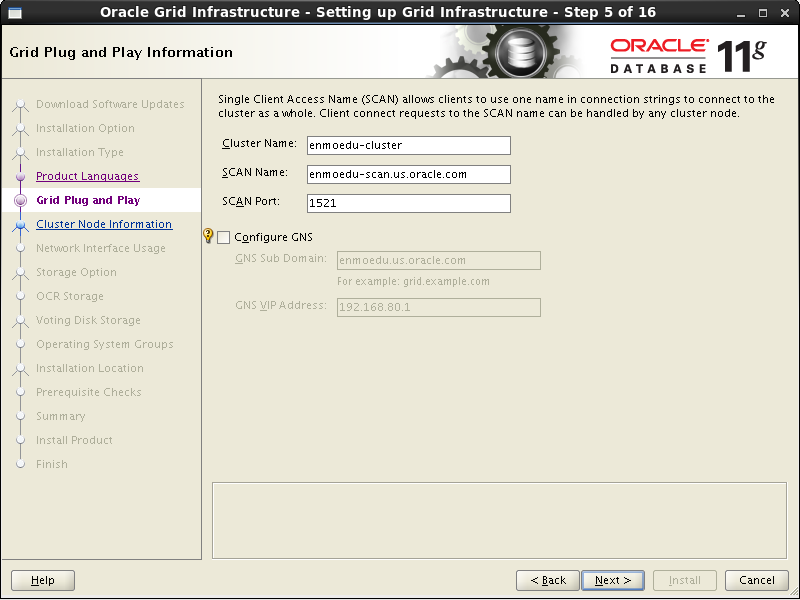The image size is (800, 600).
Task: Click the Operating System Groups step
Action: click(105, 344)
